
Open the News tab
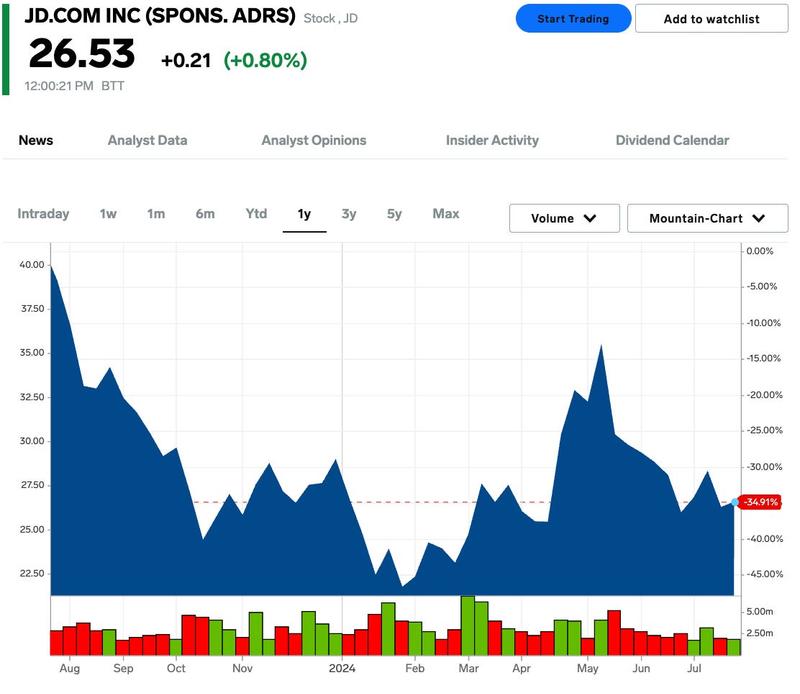pyautogui.click(x=36, y=140)
